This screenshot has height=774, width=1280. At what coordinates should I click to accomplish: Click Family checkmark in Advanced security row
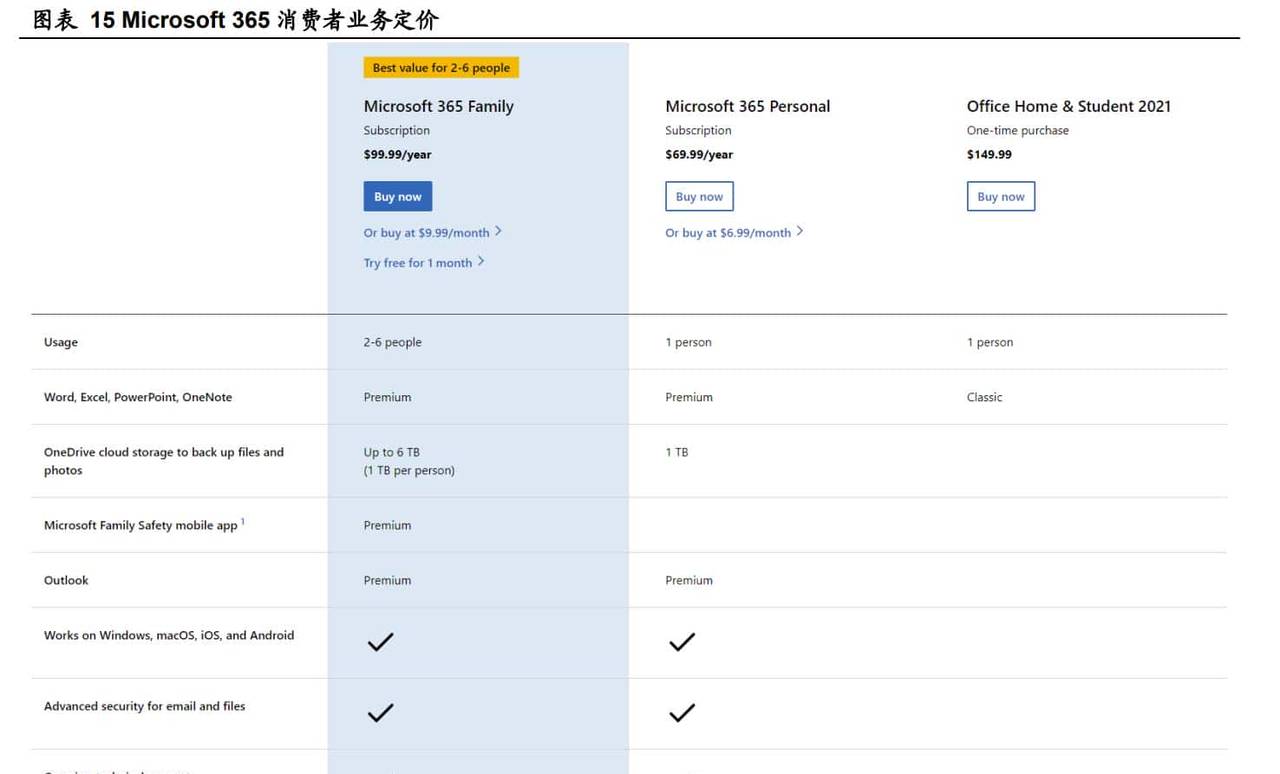tap(380, 713)
